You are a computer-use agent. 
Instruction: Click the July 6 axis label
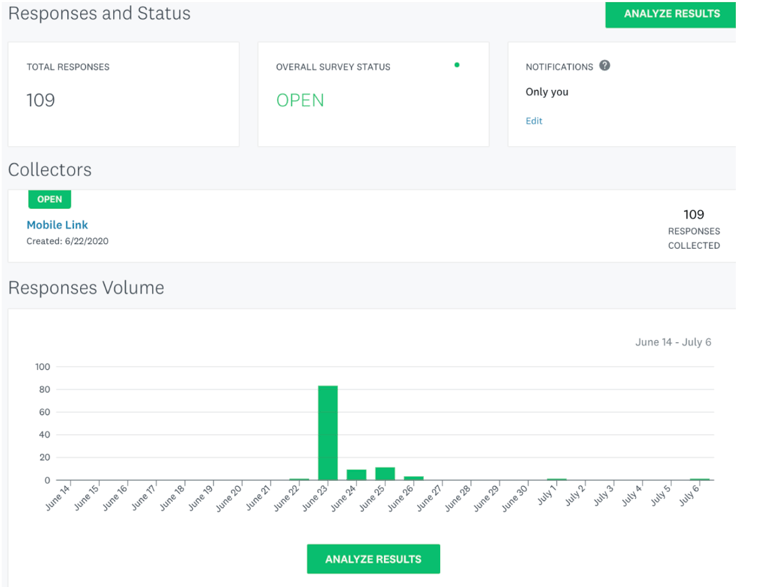pyautogui.click(x=689, y=494)
